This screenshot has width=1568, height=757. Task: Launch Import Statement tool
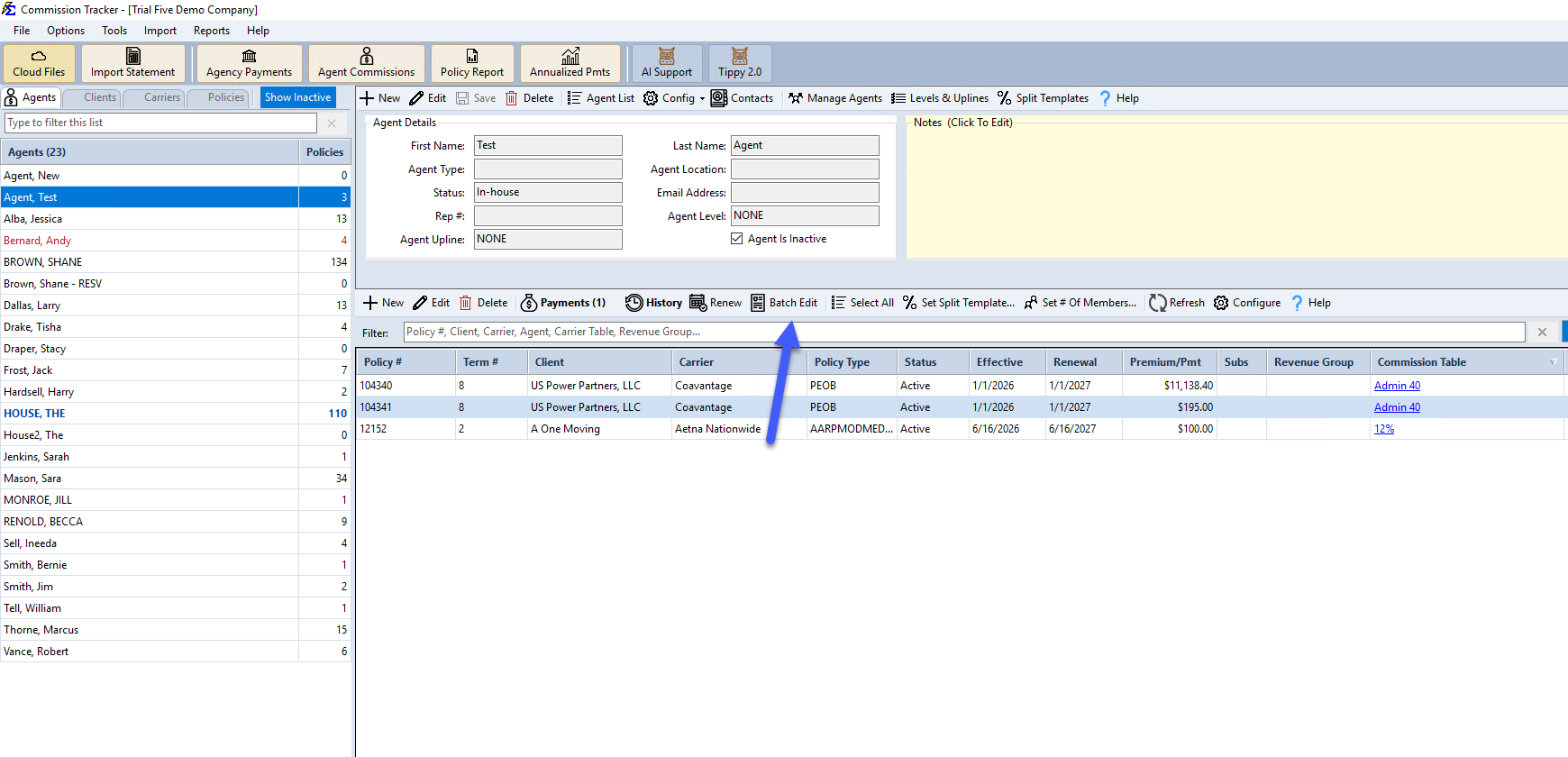pos(132,64)
